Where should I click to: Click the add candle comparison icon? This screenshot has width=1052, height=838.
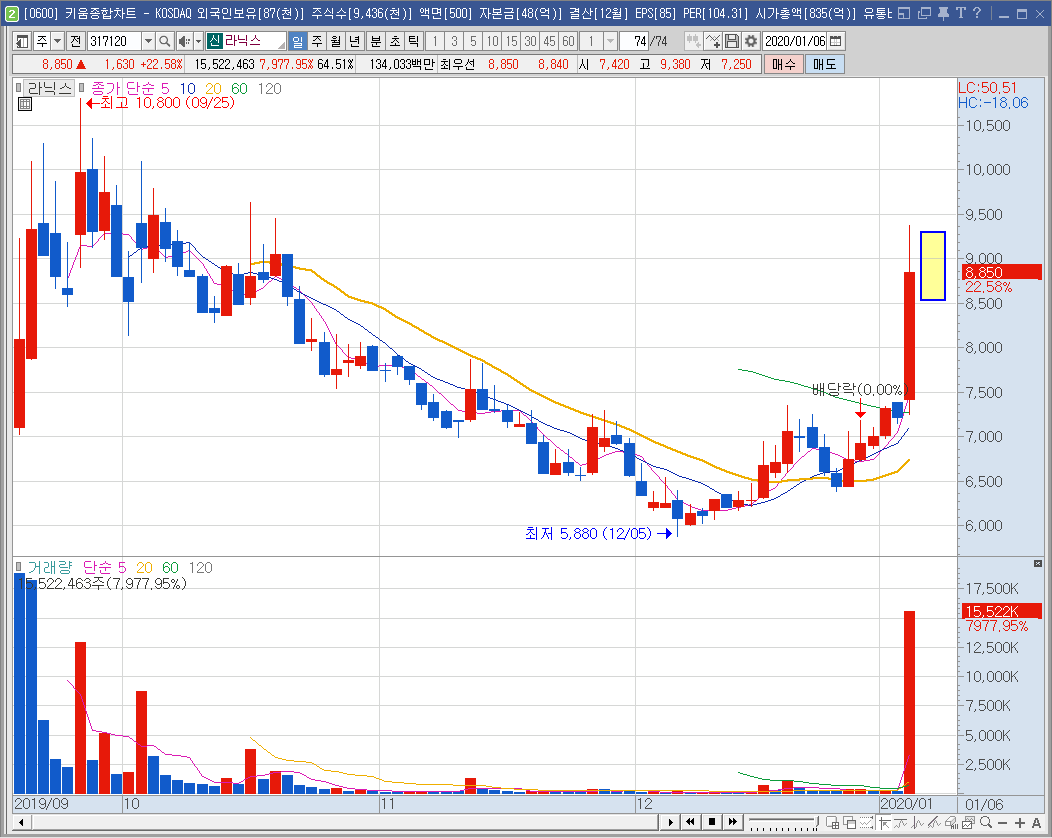tap(693, 42)
